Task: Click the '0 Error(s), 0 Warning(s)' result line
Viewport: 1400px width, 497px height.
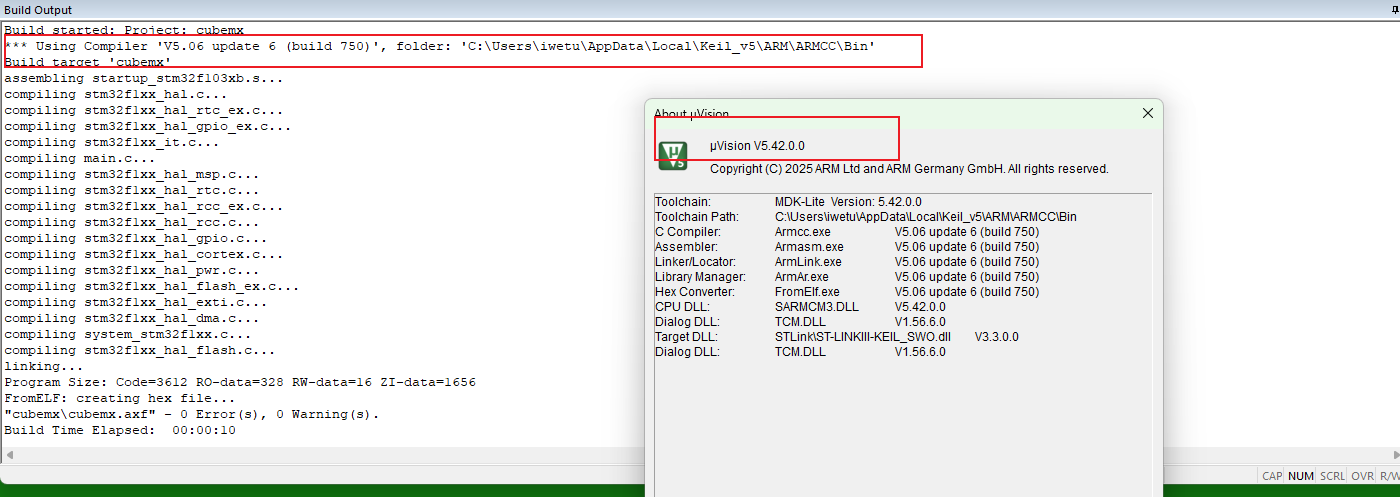Action: click(192, 414)
